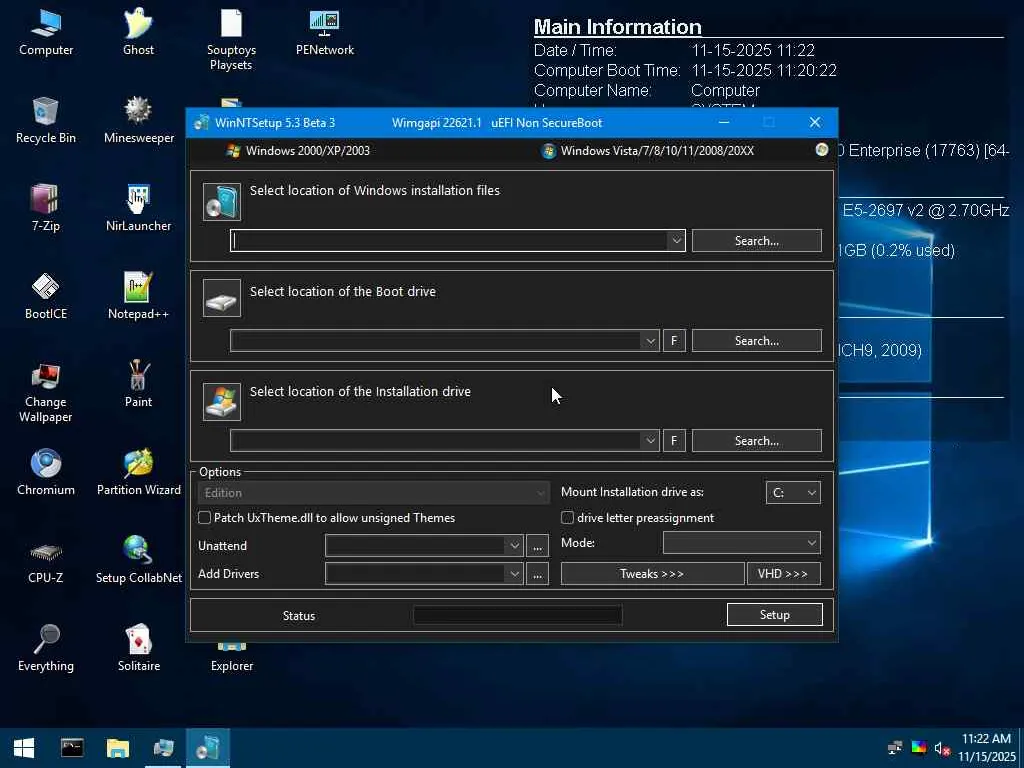Launch PENetwork from the desktop
This screenshot has width=1024, height=768.
pos(325,33)
